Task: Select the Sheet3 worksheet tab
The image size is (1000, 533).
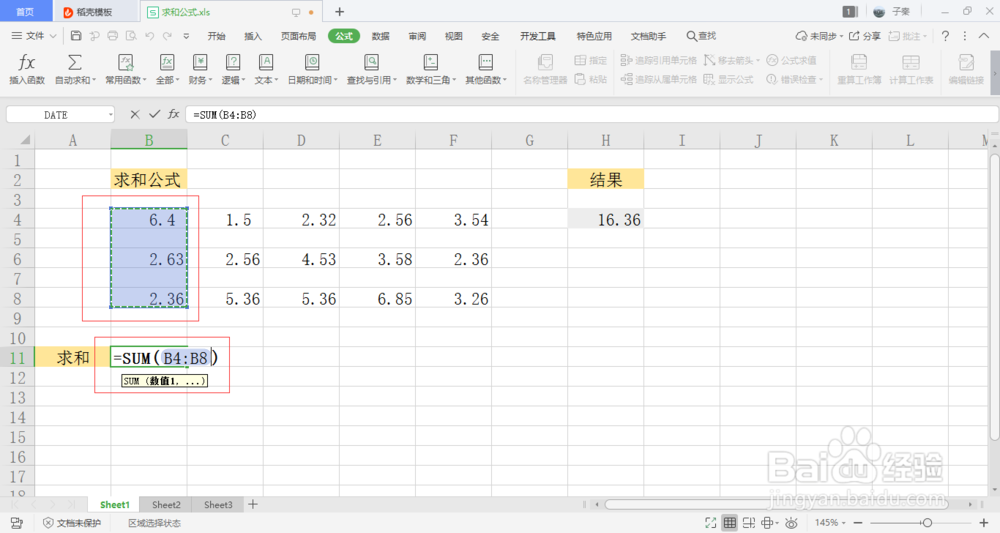Action: click(218, 504)
